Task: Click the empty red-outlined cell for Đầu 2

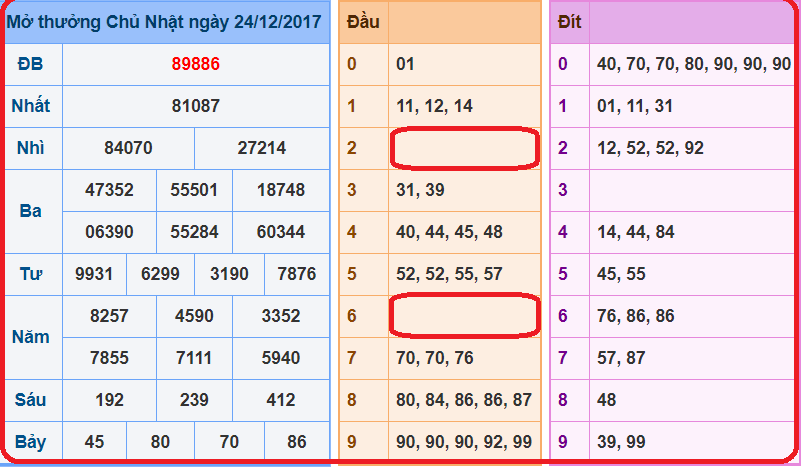Action: (465, 148)
